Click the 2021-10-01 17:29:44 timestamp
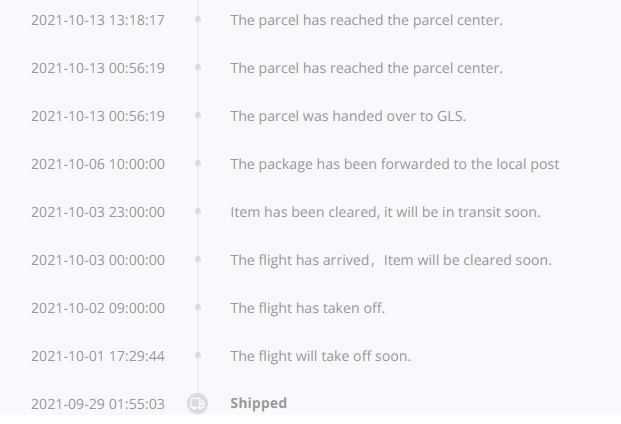The image size is (621, 424). click(x=98, y=355)
